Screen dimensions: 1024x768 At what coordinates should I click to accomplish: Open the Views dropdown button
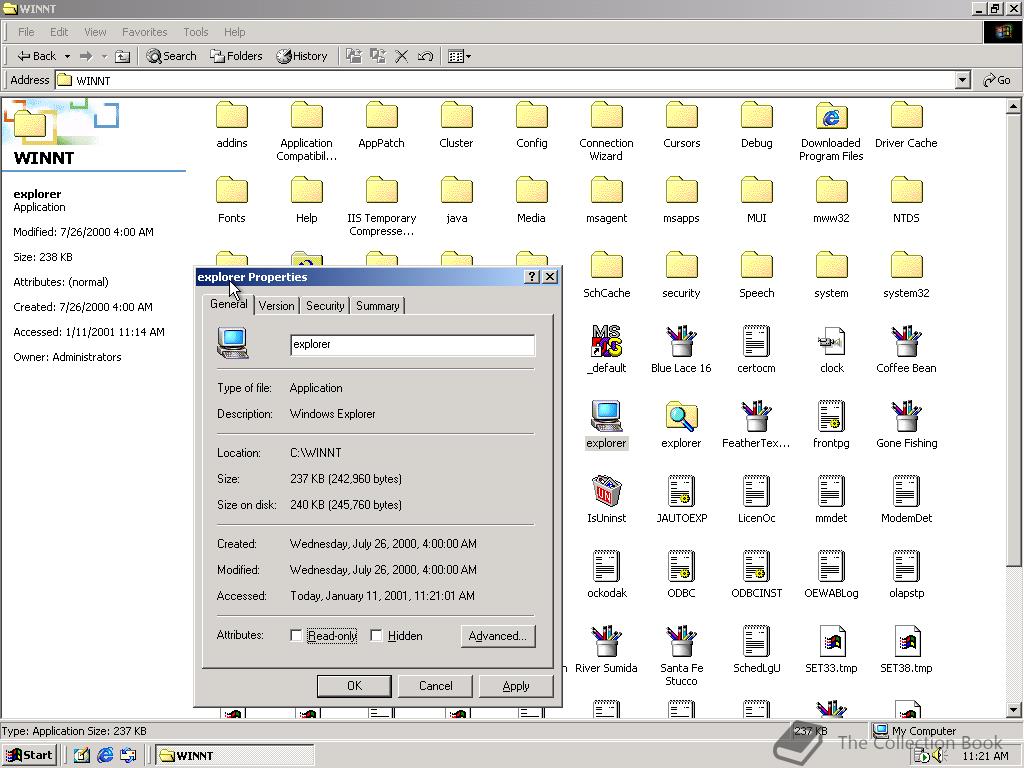tap(460, 56)
